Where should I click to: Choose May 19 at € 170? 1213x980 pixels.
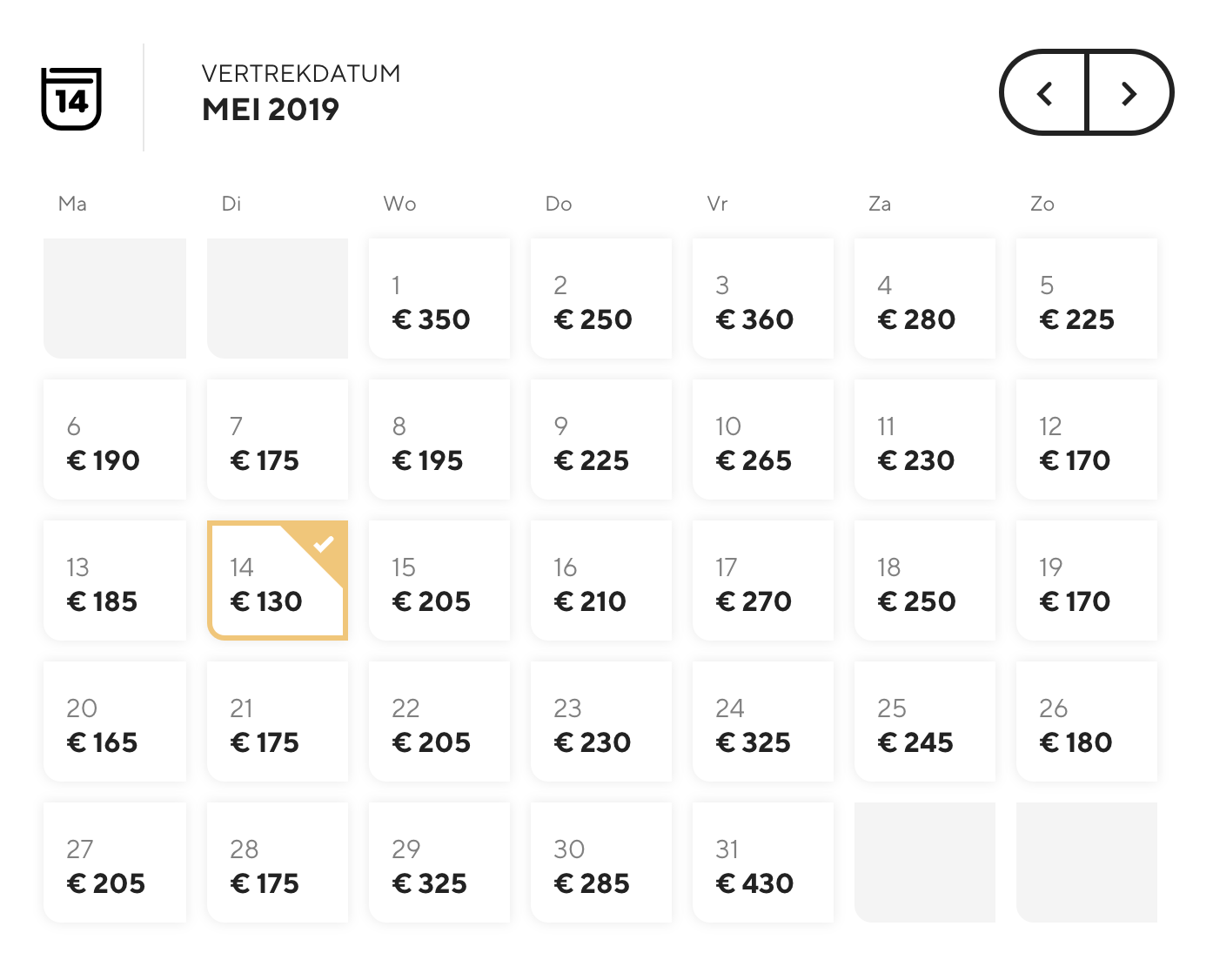click(x=1087, y=581)
